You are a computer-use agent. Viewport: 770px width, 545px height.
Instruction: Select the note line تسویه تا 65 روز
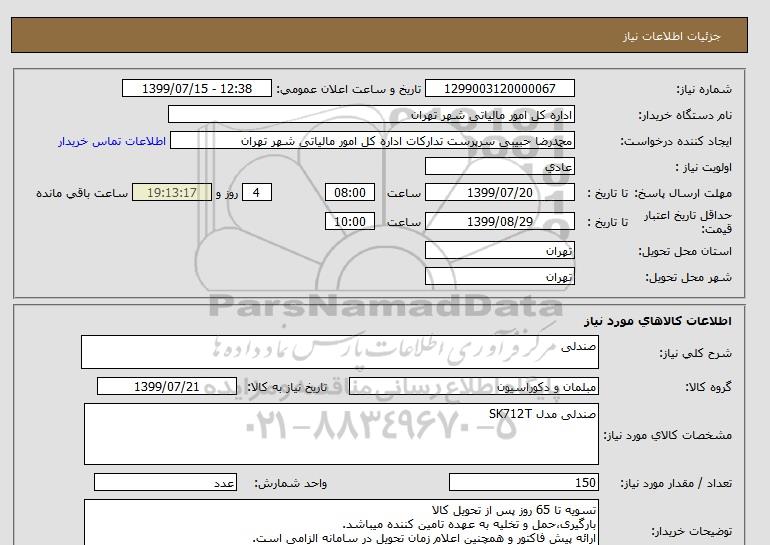(x=514, y=510)
